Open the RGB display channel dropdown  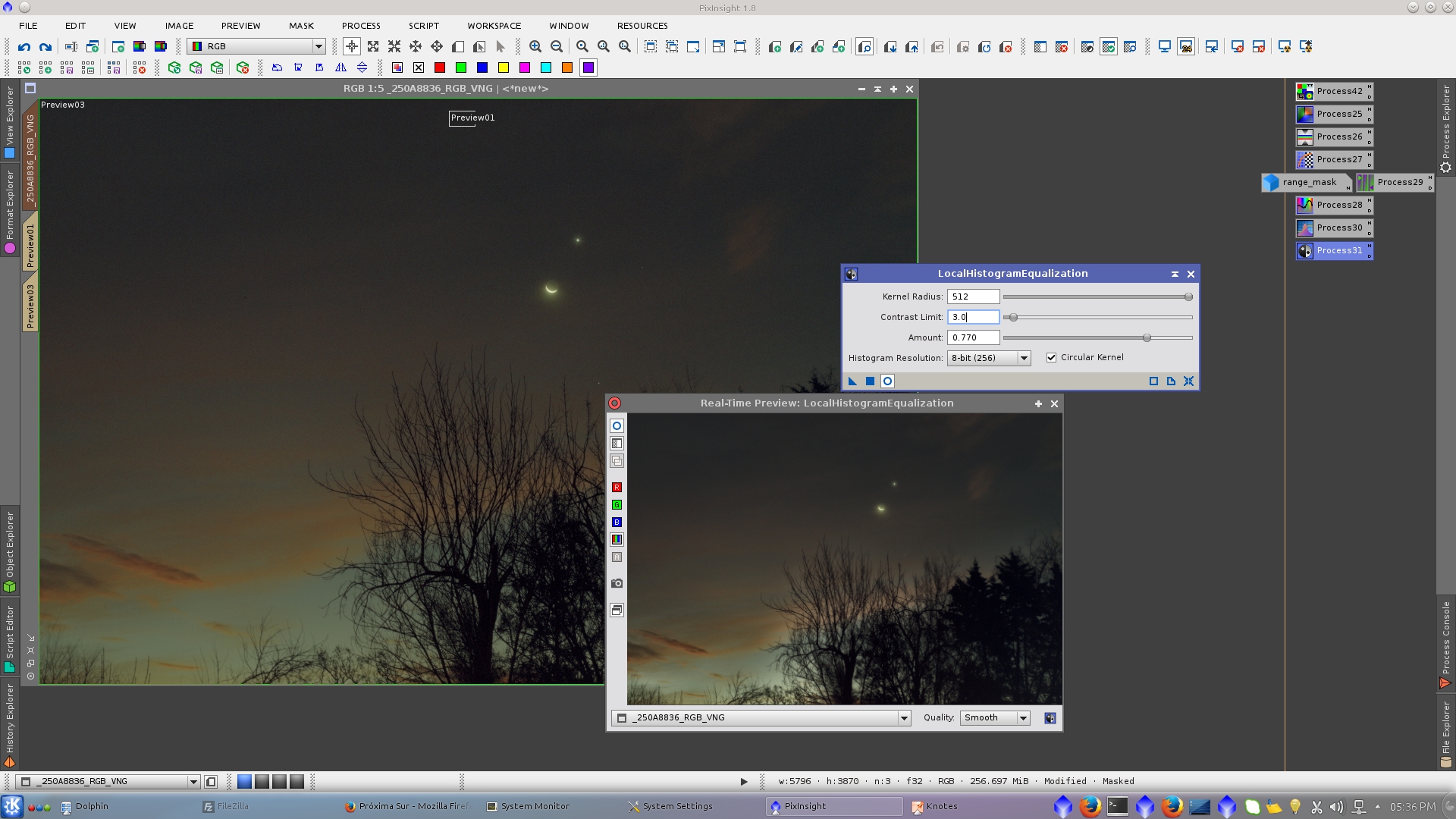coord(256,47)
